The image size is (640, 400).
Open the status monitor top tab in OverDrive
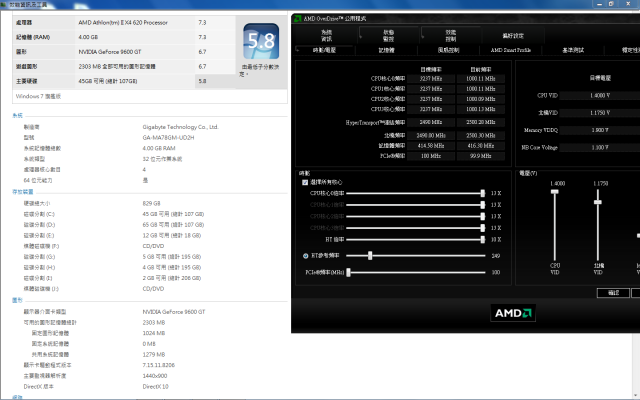(x=389, y=36)
